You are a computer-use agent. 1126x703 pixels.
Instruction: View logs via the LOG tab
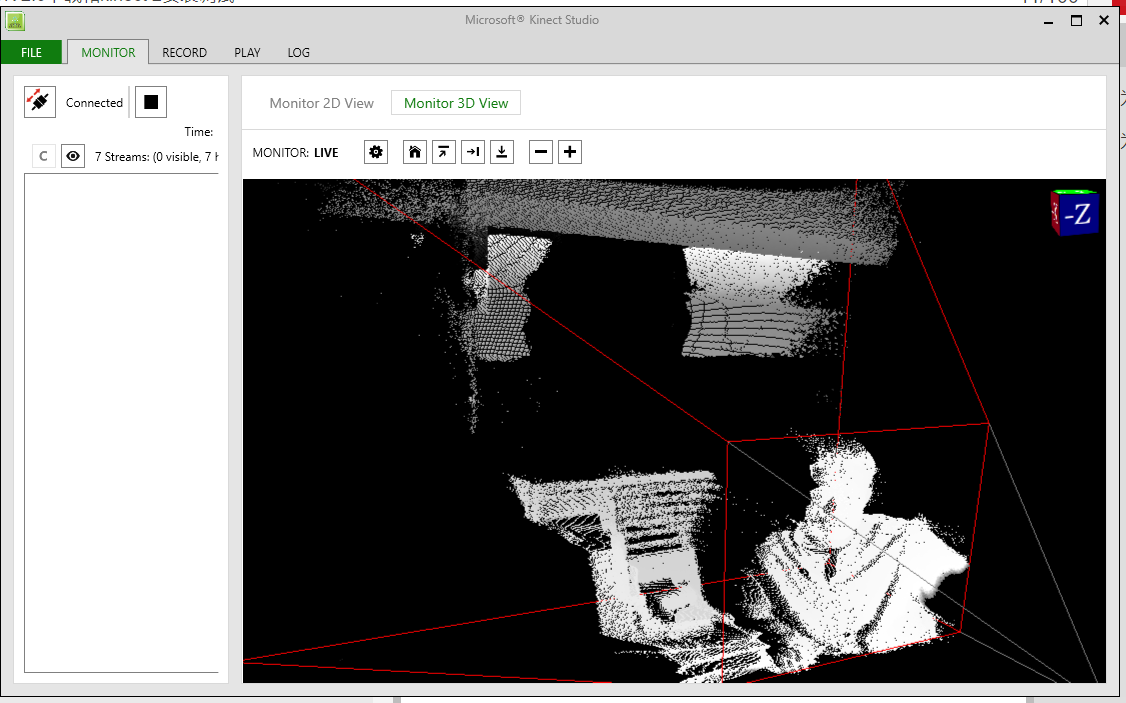click(x=297, y=52)
